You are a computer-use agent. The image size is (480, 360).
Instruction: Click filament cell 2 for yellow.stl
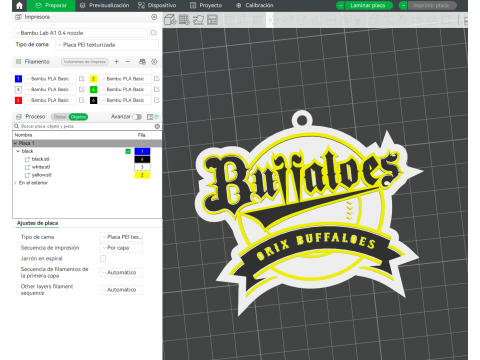pyautogui.click(x=142, y=175)
